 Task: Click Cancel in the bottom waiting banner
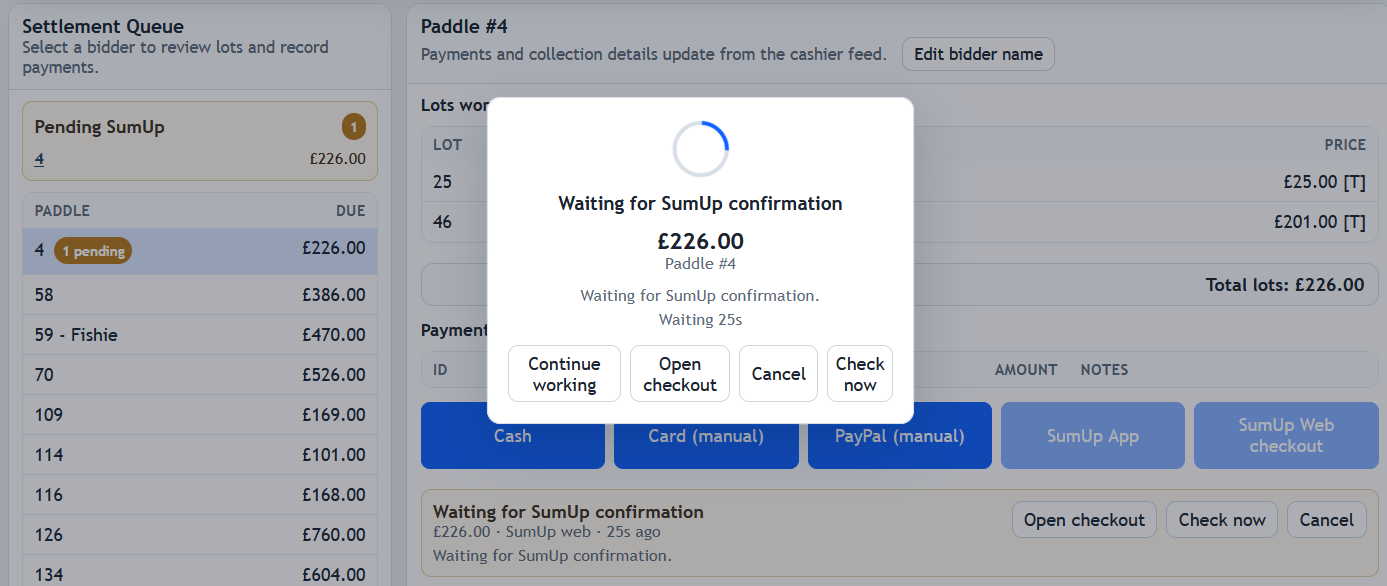[1326, 520]
